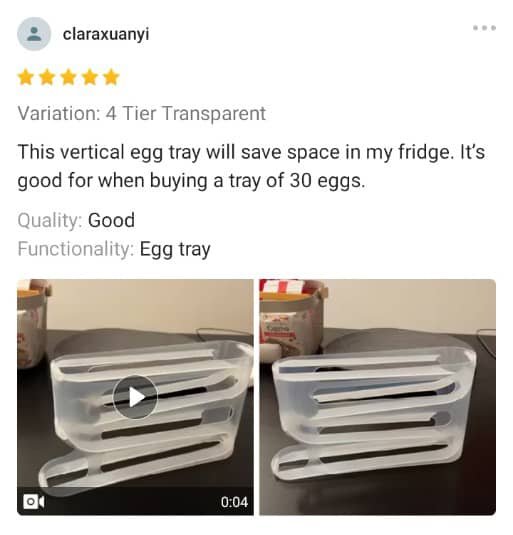Click the username claraxuanyi
Viewport: 513px width, 535px height.
(106, 34)
